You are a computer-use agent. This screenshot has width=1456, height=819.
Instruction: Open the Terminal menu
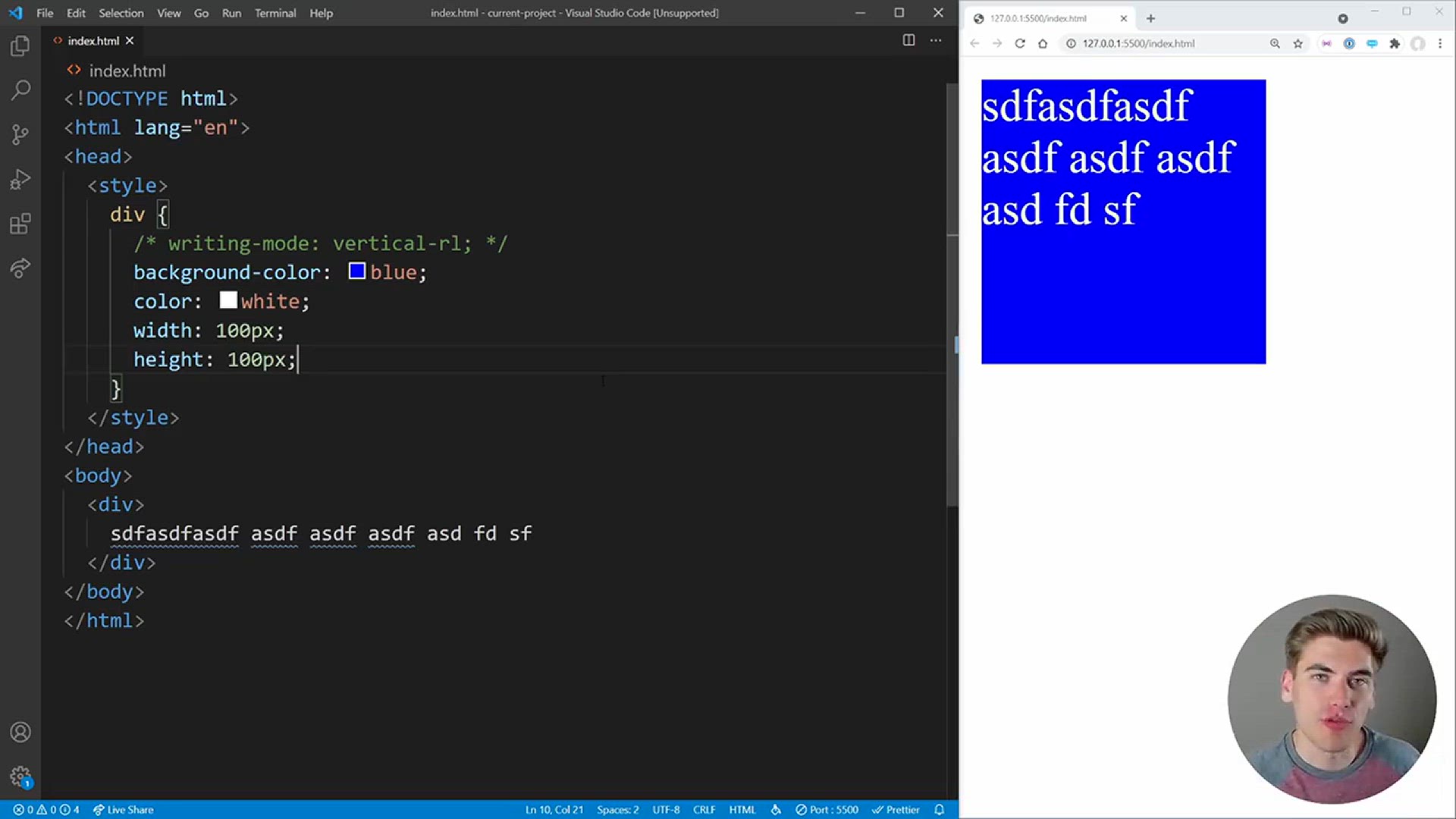click(x=275, y=13)
